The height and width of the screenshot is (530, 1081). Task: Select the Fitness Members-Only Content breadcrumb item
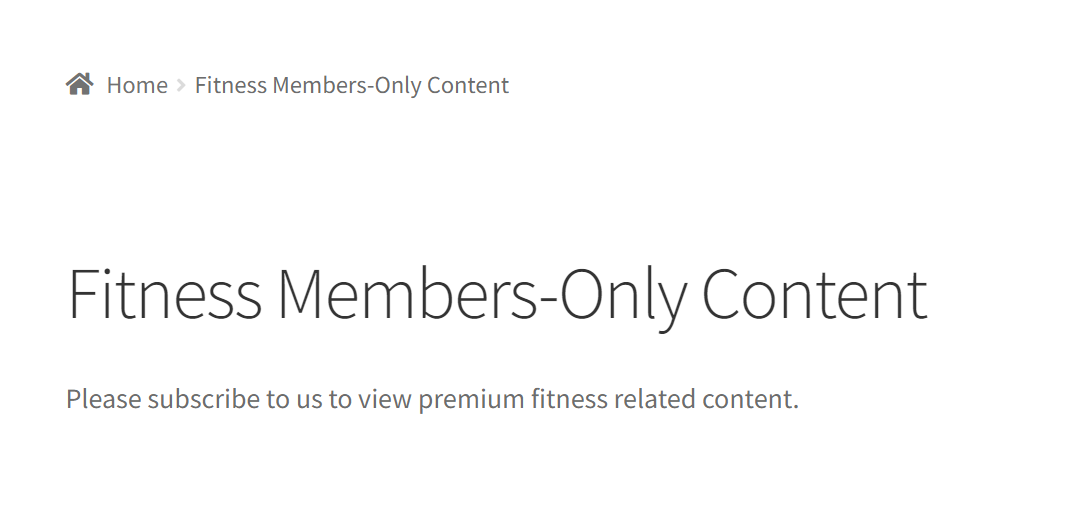[352, 85]
